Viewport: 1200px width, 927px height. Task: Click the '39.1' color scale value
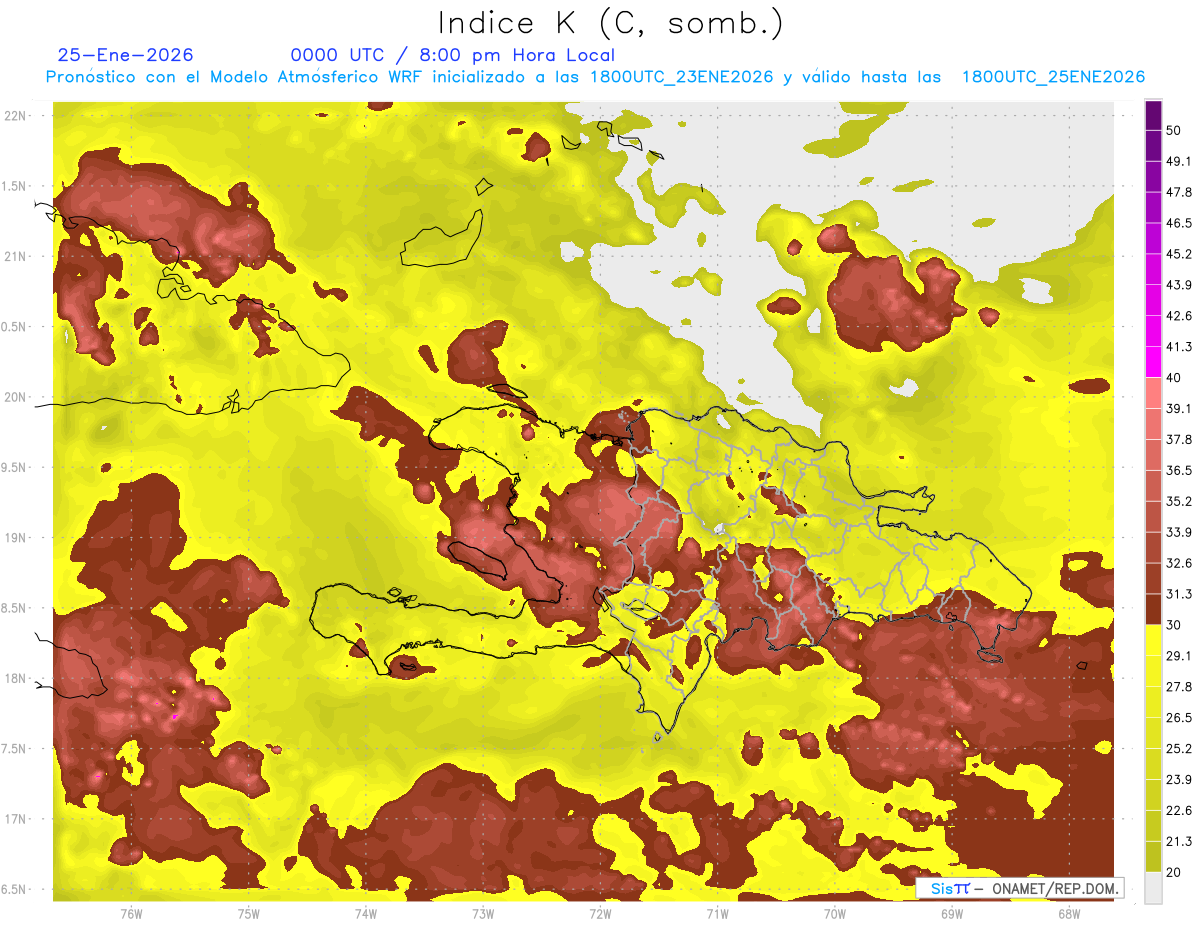coord(1179,408)
